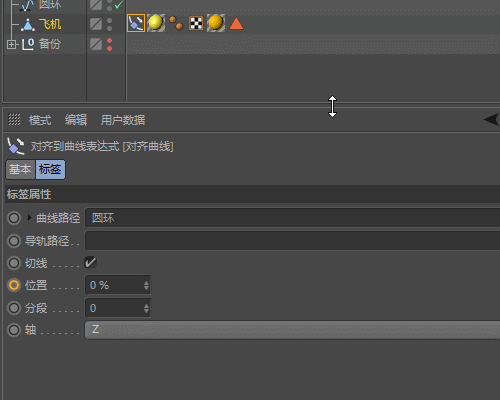This screenshot has width=500, height=400.
Task: Select the 备份 object name
Action: (x=50, y=44)
